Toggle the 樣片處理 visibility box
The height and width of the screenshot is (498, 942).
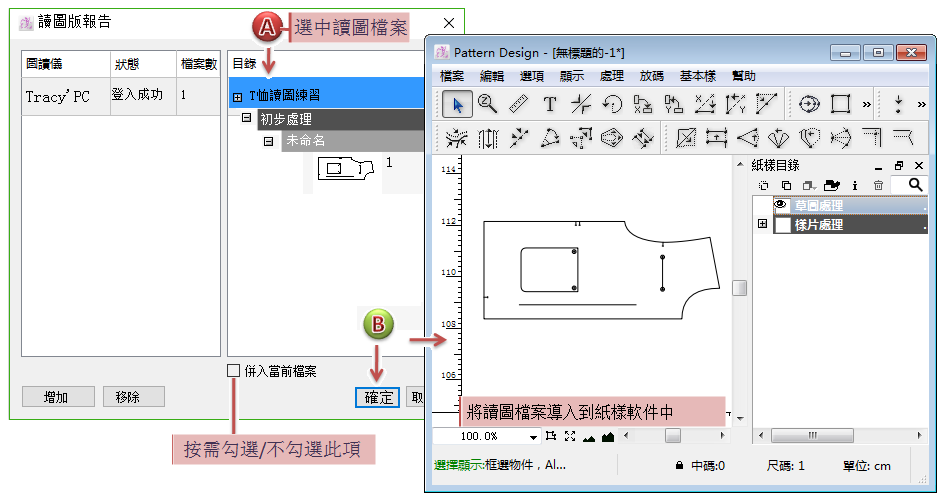[x=782, y=225]
